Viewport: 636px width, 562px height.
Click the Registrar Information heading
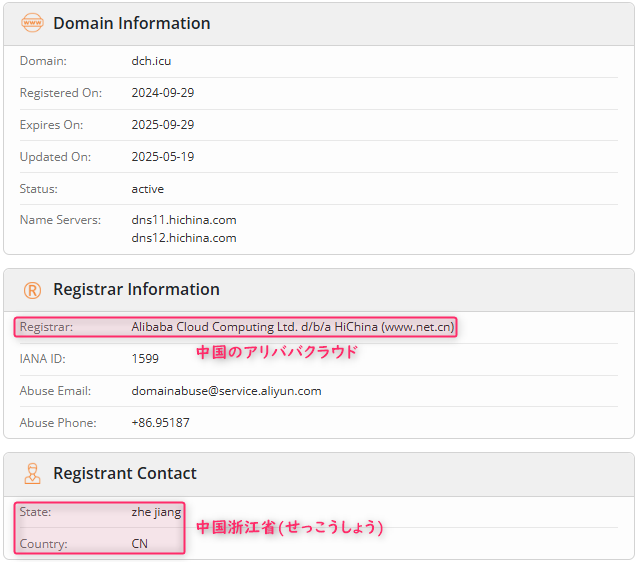(x=136, y=290)
